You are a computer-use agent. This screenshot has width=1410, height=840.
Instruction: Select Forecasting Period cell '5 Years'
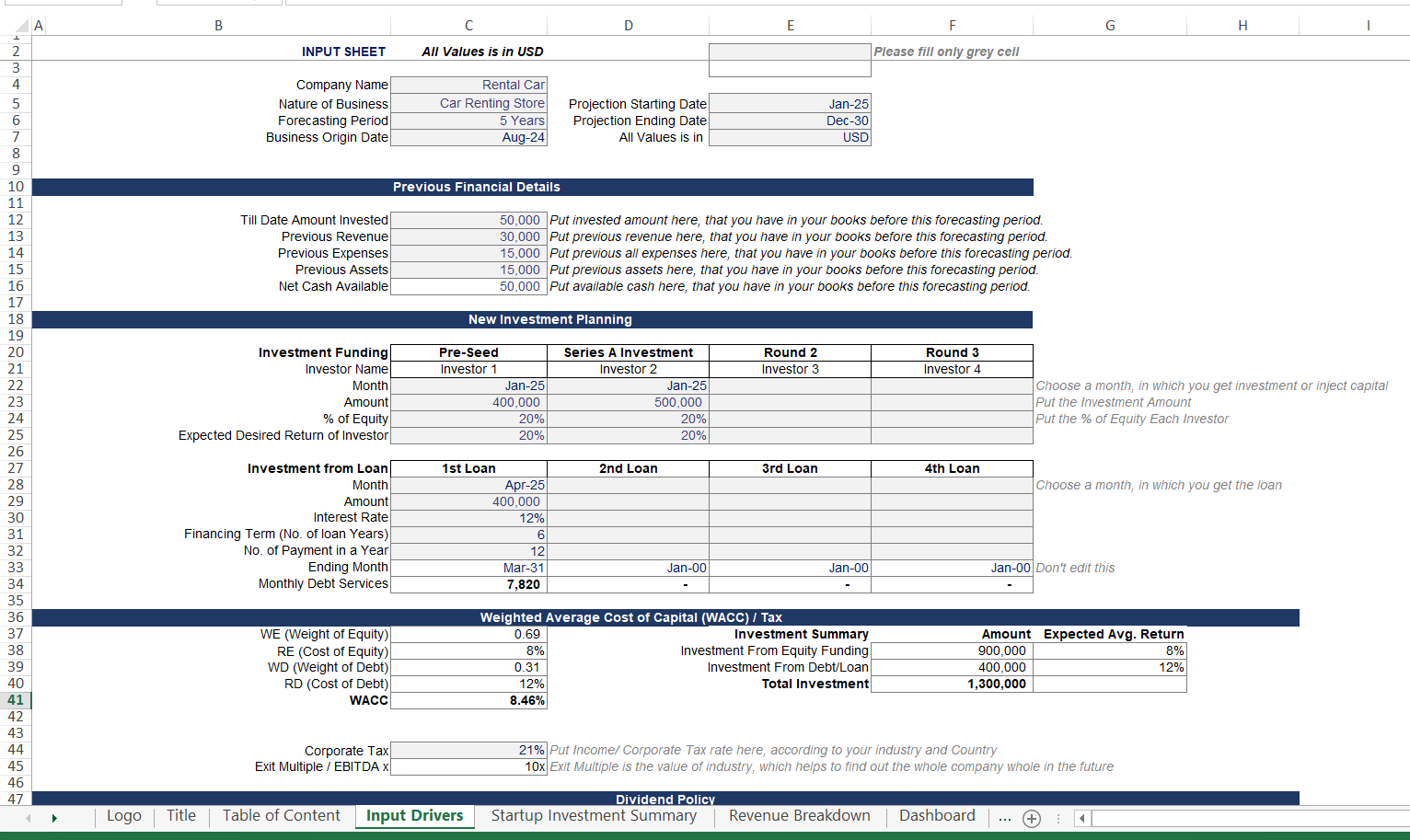tap(468, 121)
